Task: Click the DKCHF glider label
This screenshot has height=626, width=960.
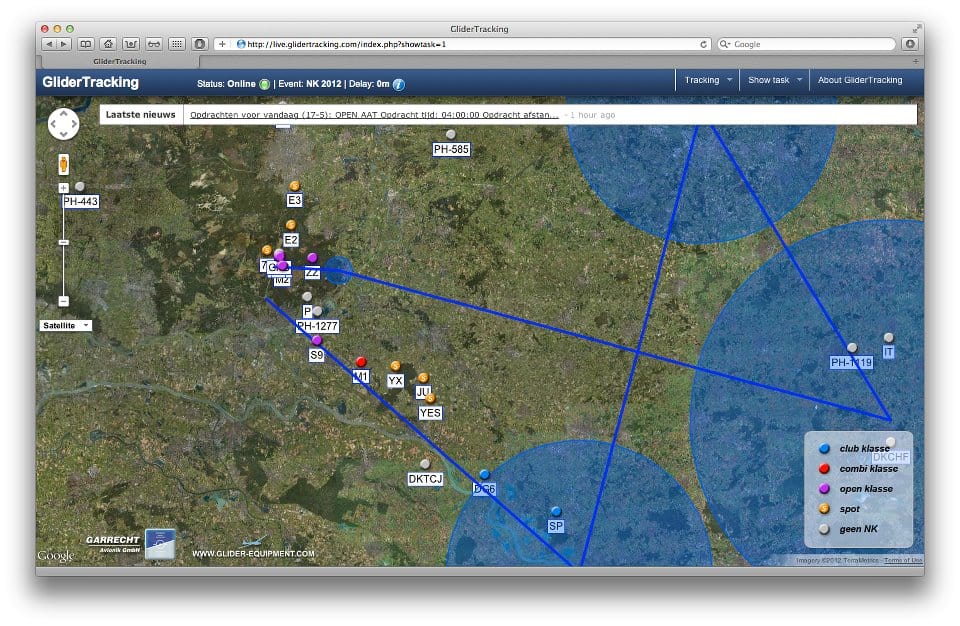Action: point(890,457)
